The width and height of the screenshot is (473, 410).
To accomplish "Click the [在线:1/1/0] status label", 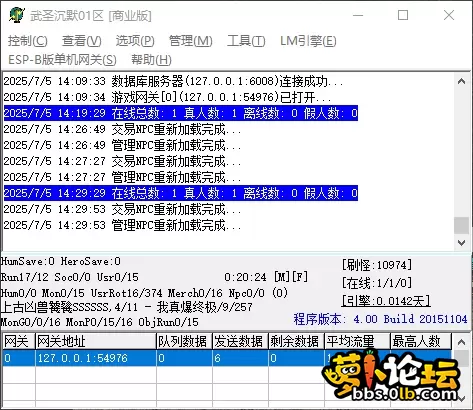I will [x=377, y=283].
